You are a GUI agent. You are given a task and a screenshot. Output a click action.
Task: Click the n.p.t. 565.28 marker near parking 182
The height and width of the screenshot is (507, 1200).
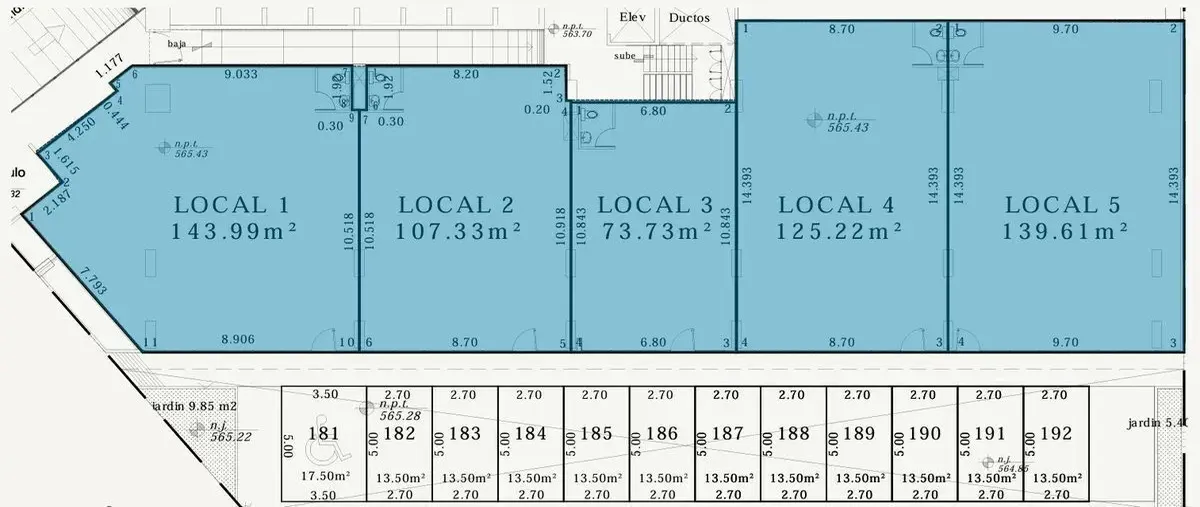tap(390, 410)
